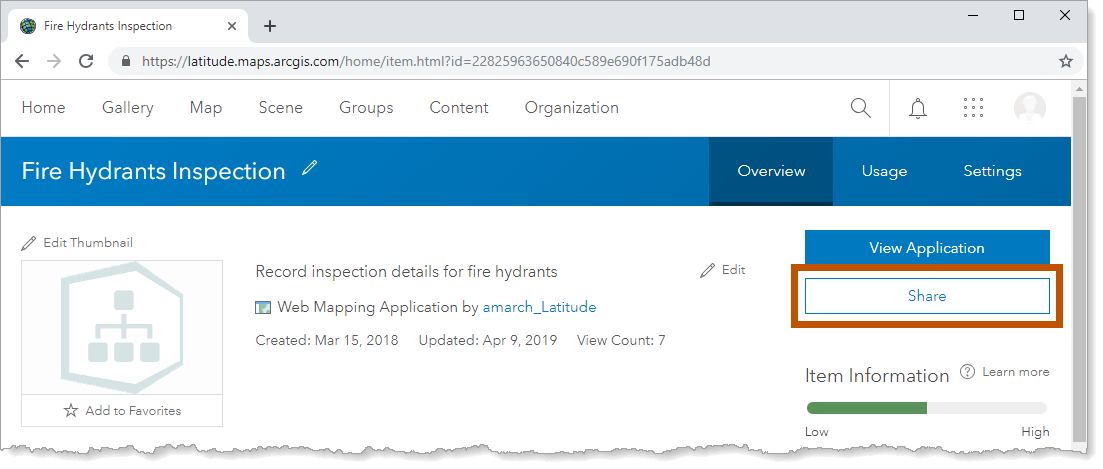1103x469 pixels.
Task: Click the item thumbnail image
Action: tap(122, 327)
